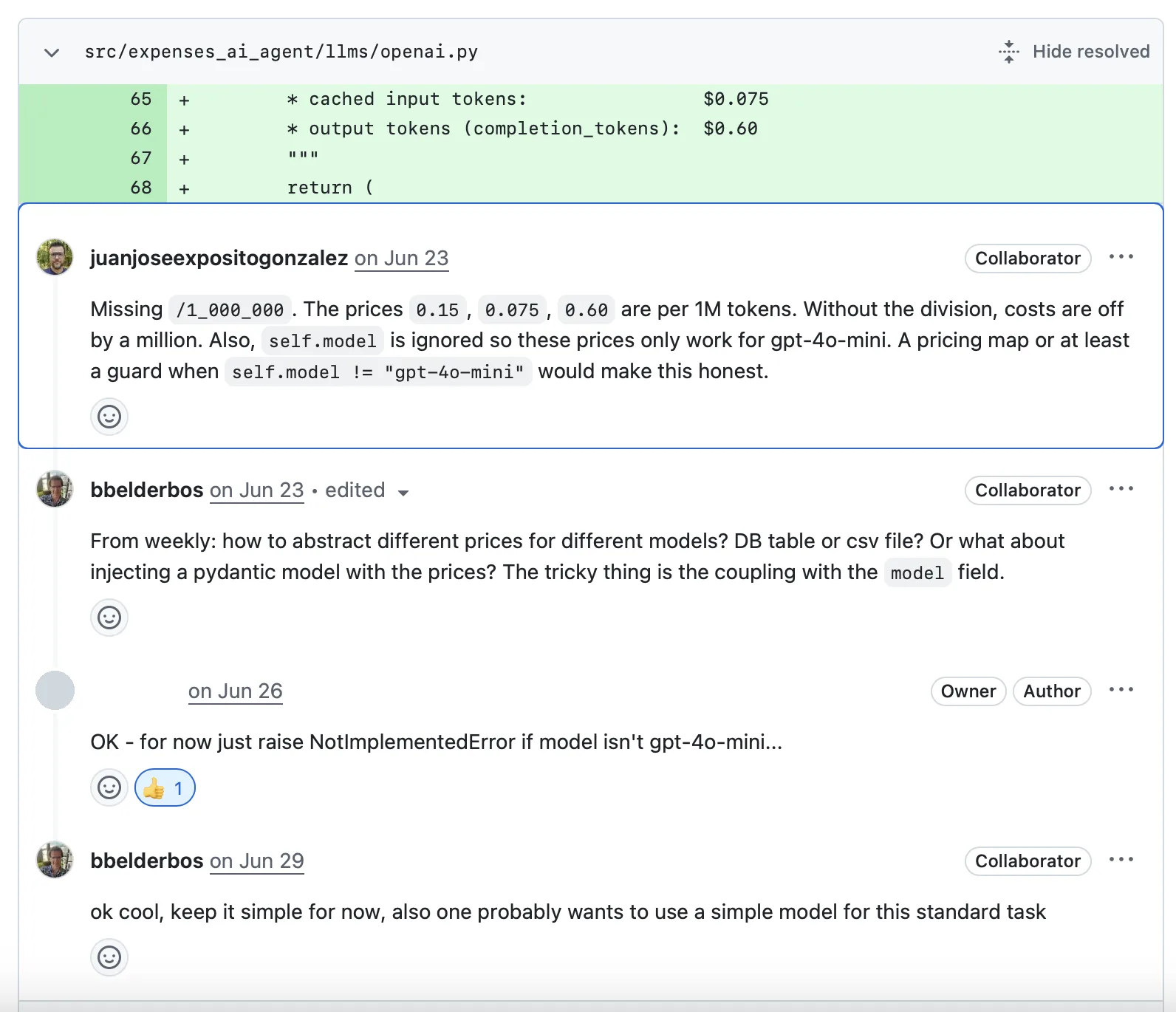Click the Hide resolved icon
The width and height of the screenshot is (1176, 1012).
pyautogui.click(x=1009, y=52)
